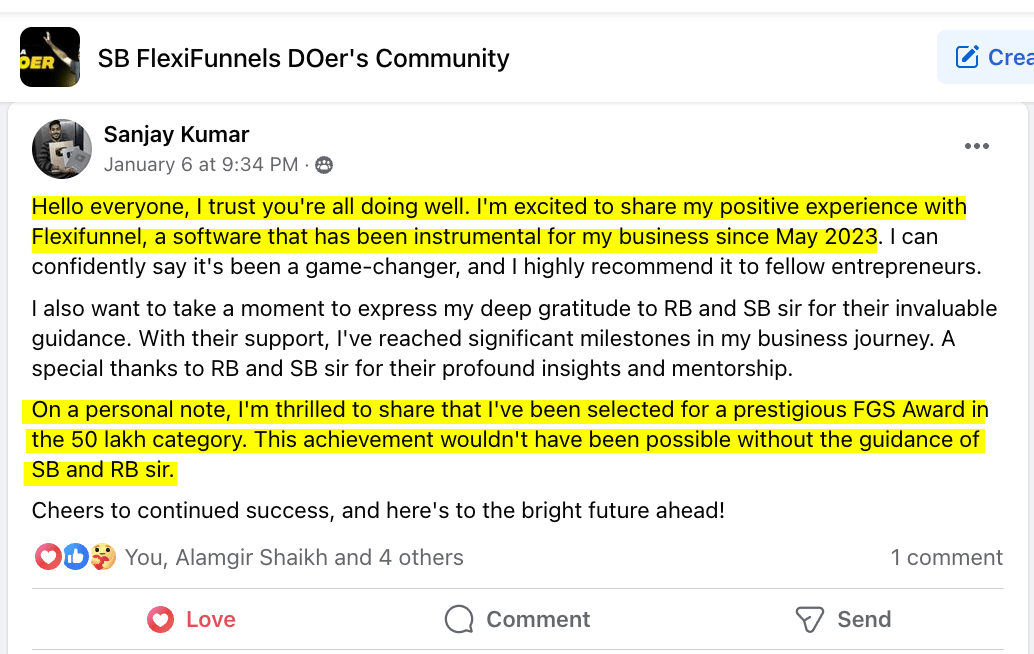This screenshot has height=654, width=1034.
Task: Click the red heart reaction icon in summary
Action: tap(47, 557)
